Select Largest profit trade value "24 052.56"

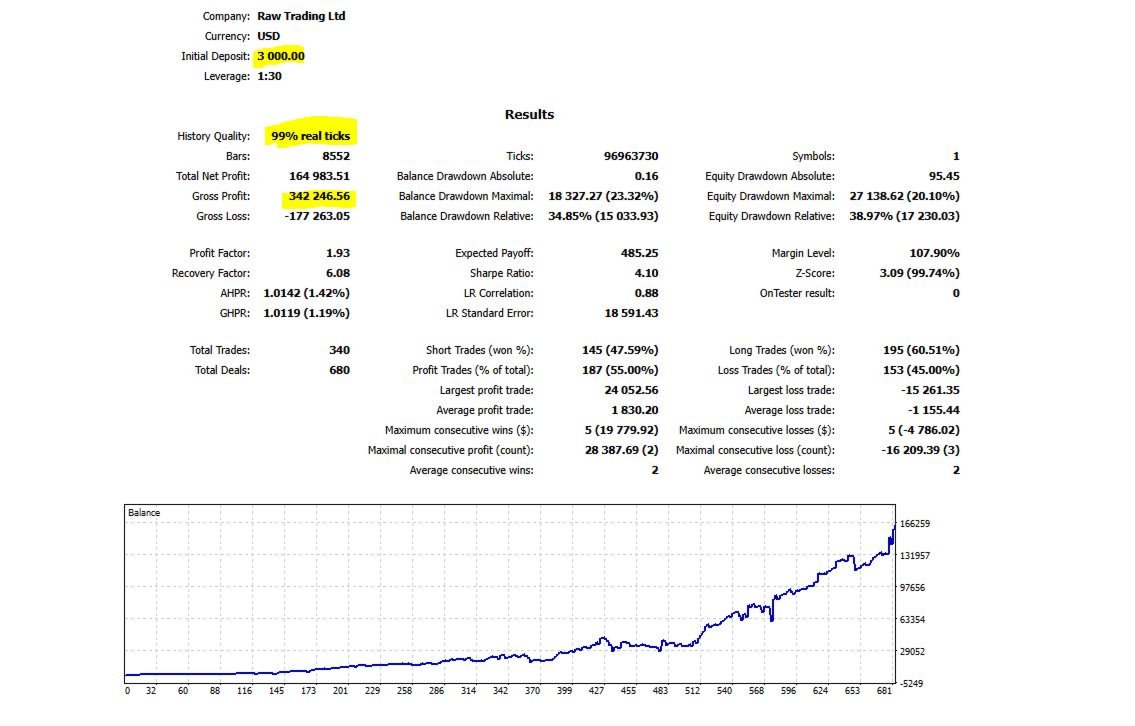click(631, 390)
